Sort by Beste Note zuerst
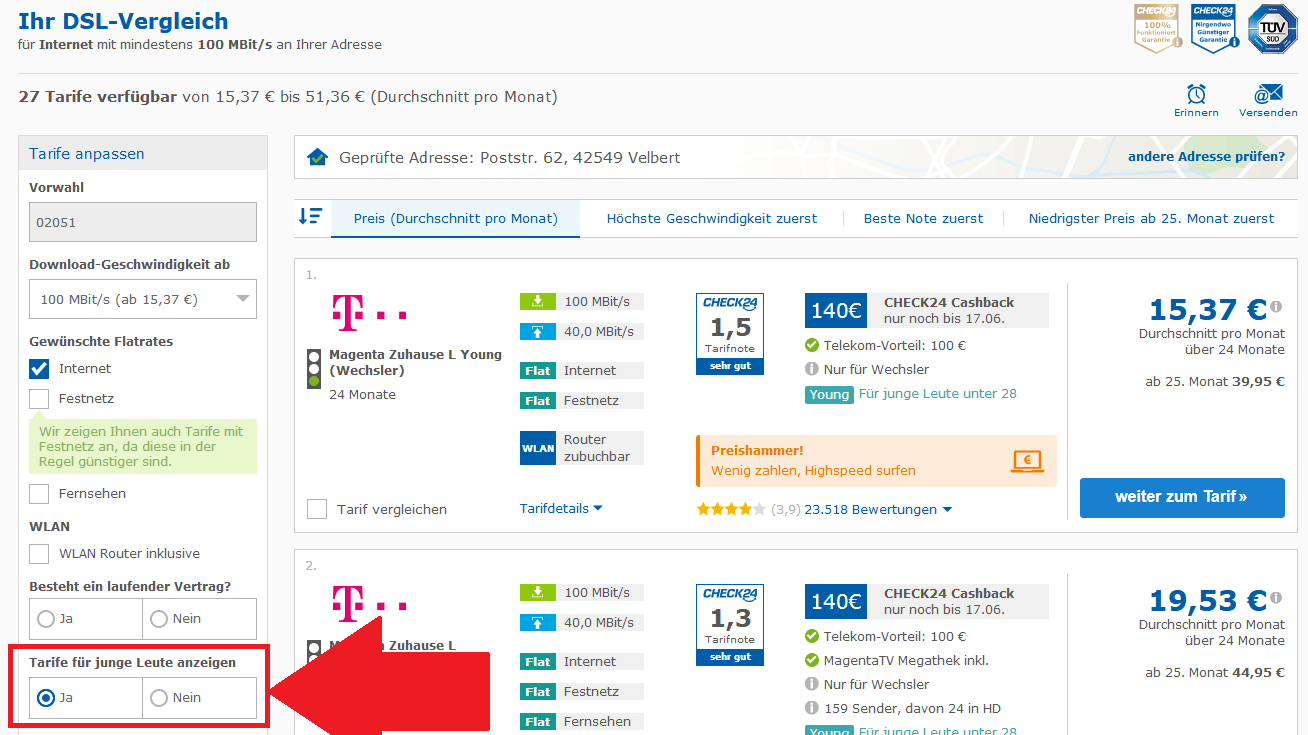This screenshot has height=735, width=1308. 923,218
